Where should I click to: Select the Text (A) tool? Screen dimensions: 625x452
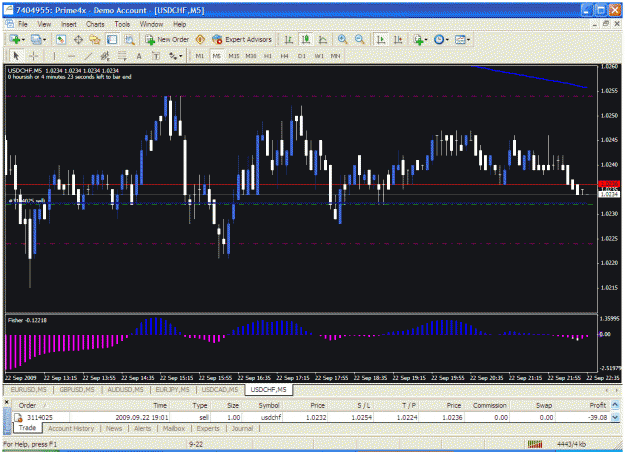pyautogui.click(x=139, y=56)
